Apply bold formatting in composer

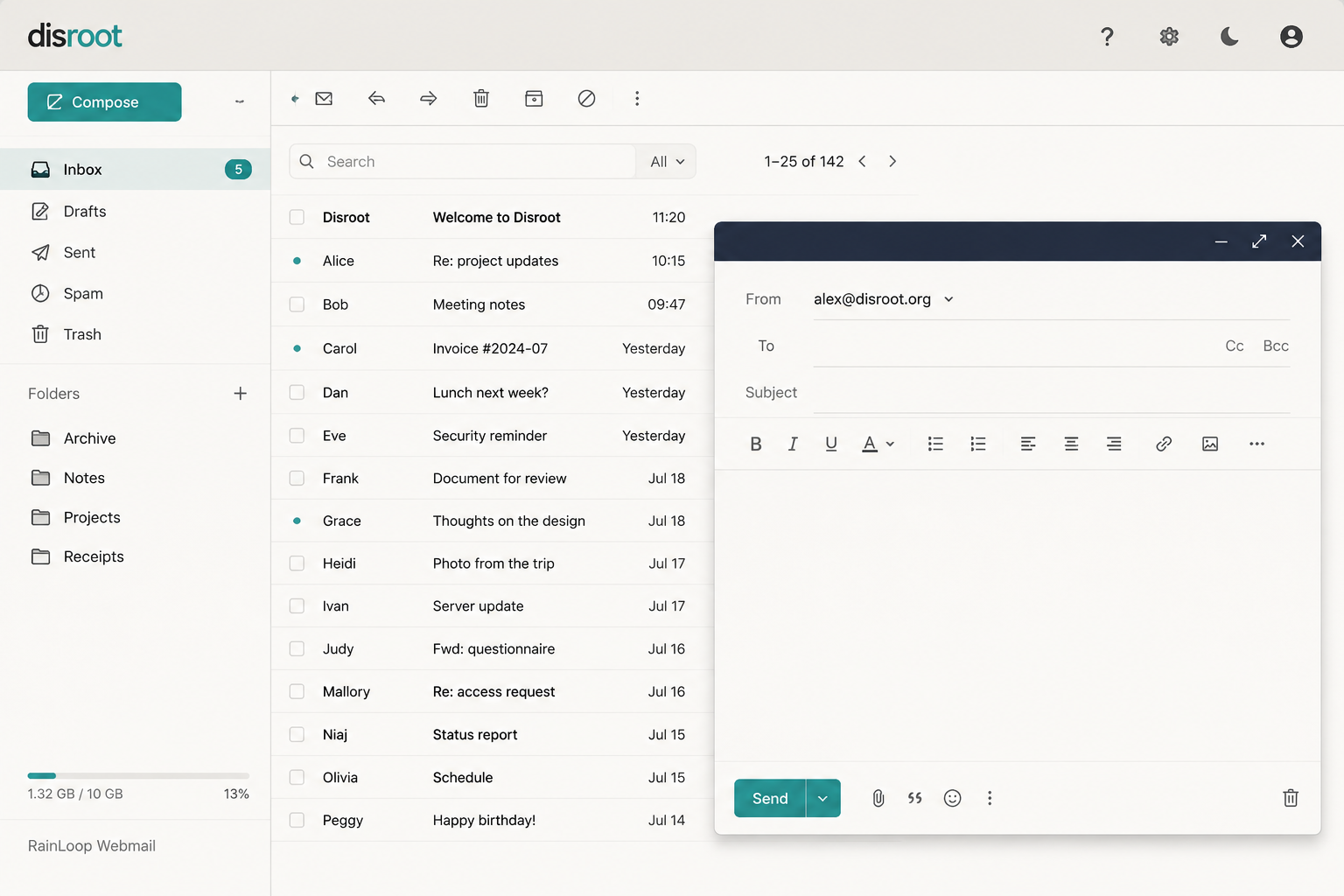[756, 444]
